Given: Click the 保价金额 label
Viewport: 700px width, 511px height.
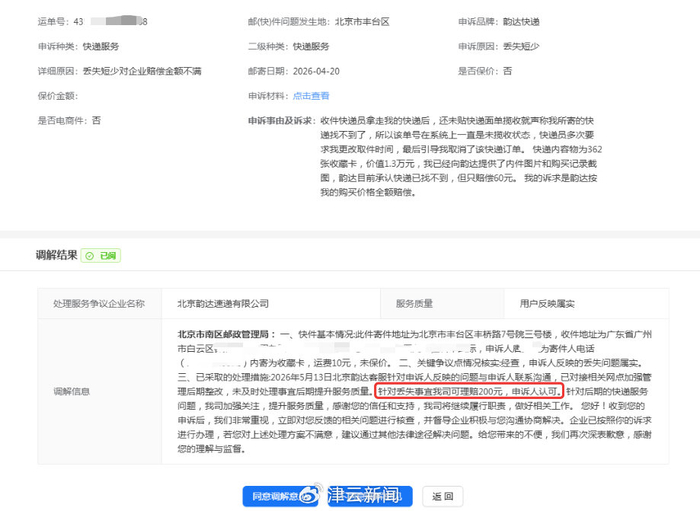Looking at the screenshot, I should click(58, 96).
